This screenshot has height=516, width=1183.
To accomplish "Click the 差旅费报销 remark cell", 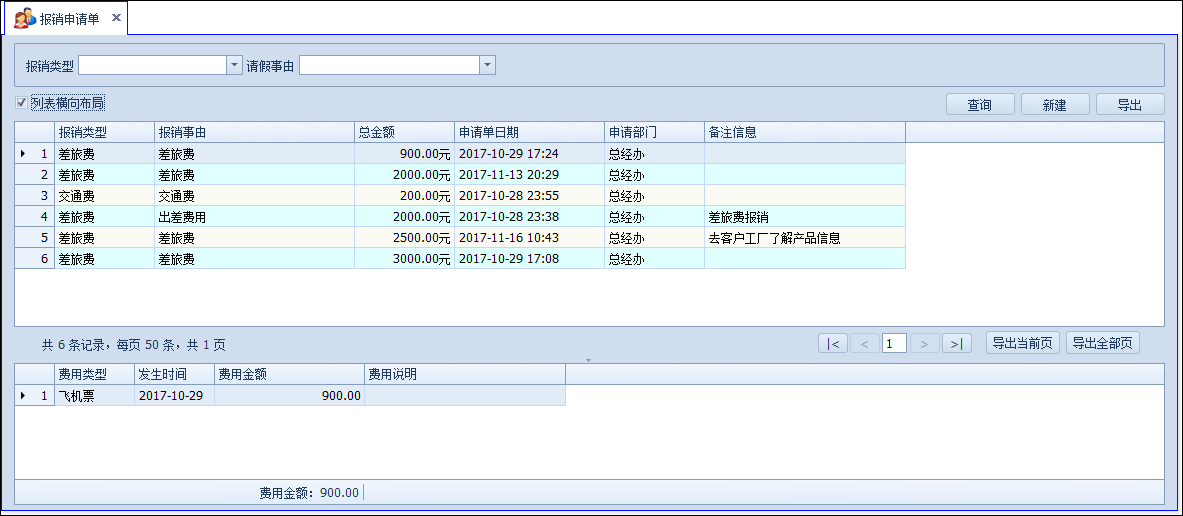I will [x=805, y=217].
